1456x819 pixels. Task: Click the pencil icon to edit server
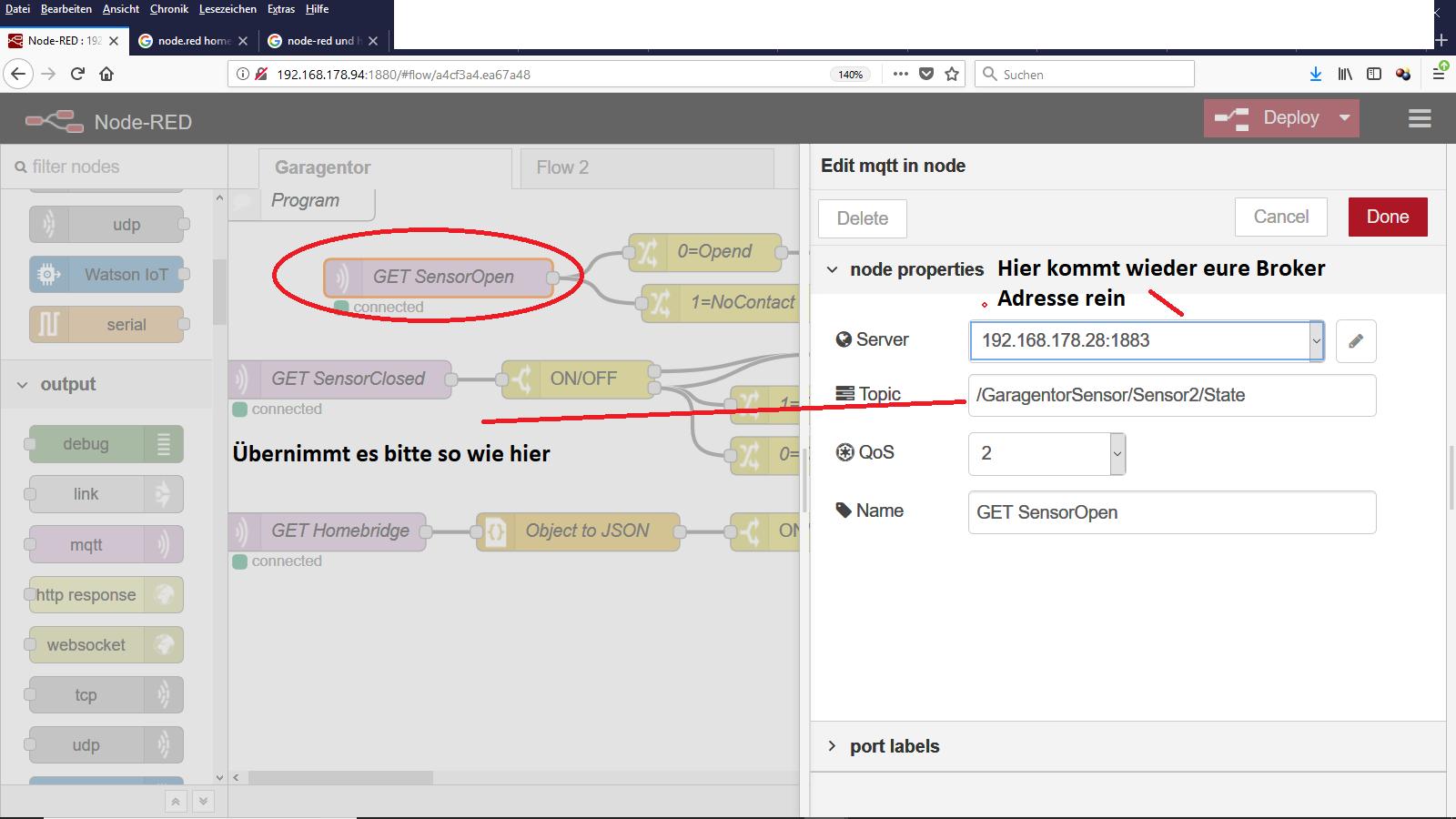[1355, 341]
